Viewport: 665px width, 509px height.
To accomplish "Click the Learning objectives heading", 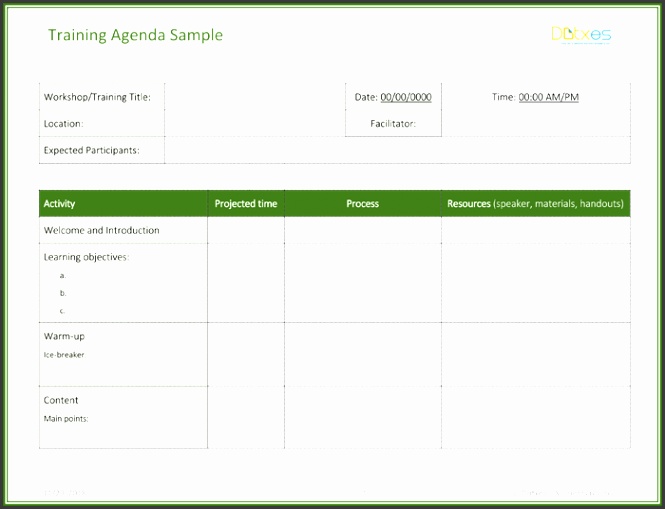I will (x=86, y=257).
